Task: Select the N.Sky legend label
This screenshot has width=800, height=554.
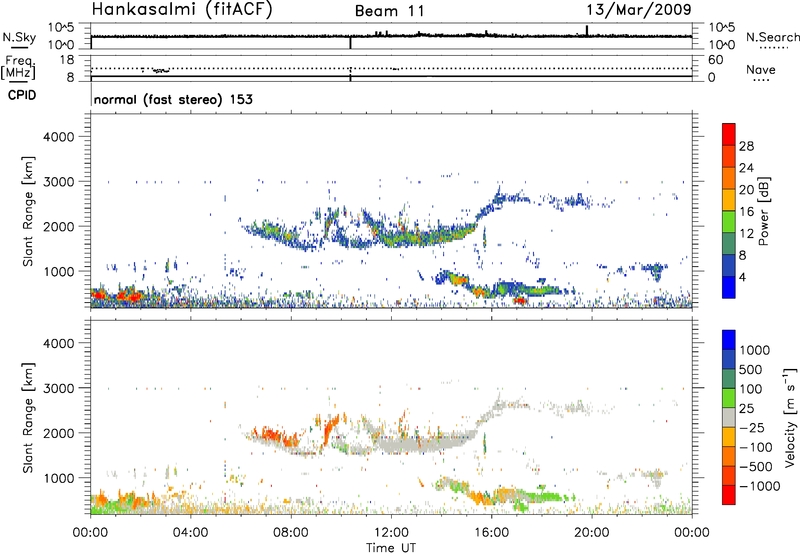Action: click(x=19, y=37)
